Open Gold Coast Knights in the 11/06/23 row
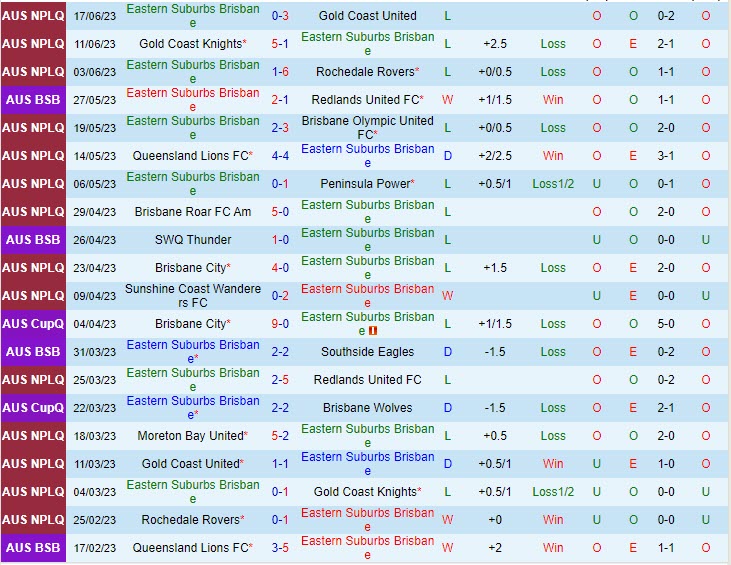This screenshot has width=731, height=565. point(193,44)
